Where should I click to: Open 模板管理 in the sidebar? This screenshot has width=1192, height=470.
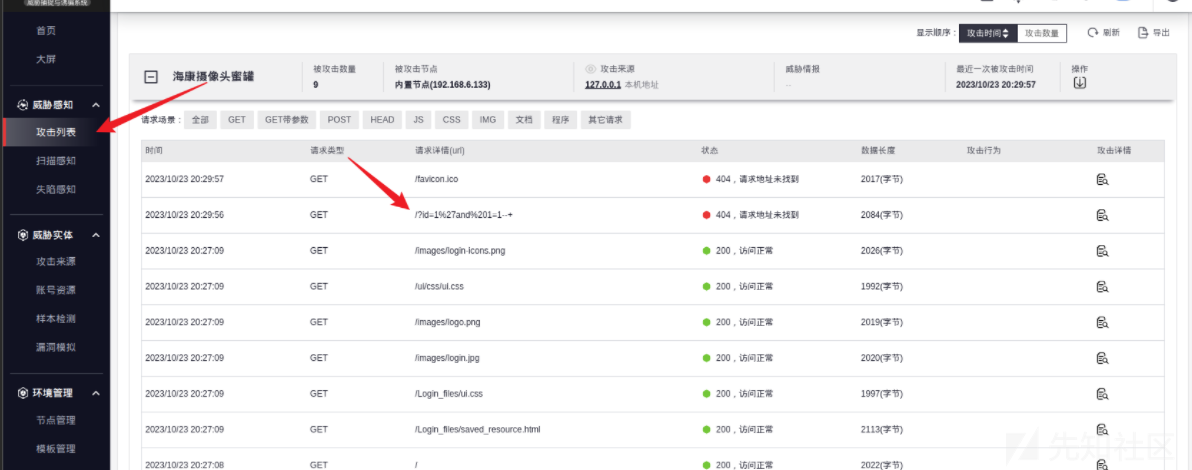point(55,449)
